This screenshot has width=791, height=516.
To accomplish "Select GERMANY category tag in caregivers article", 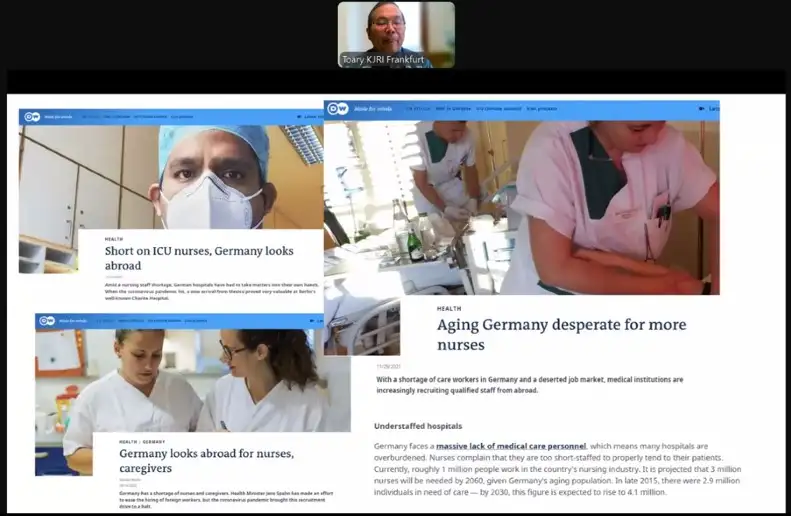I will click(x=154, y=441).
